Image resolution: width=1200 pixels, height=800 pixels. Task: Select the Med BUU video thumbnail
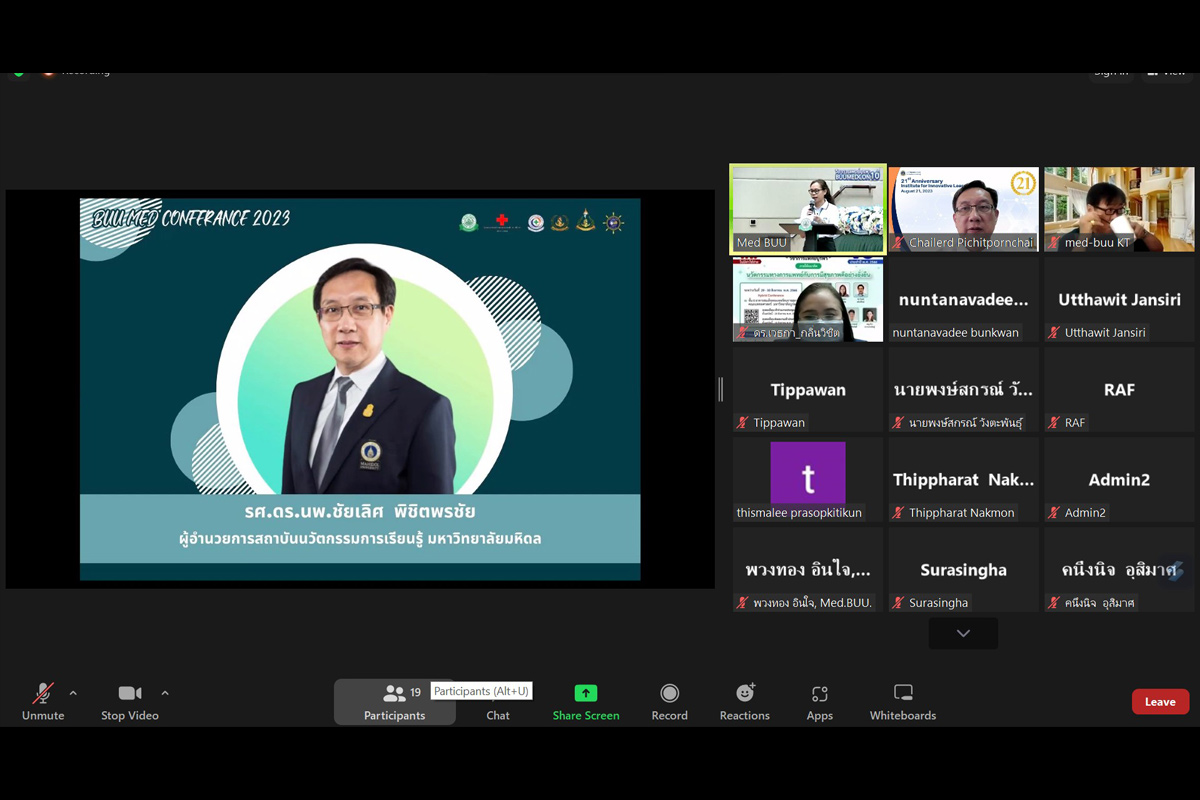point(808,208)
